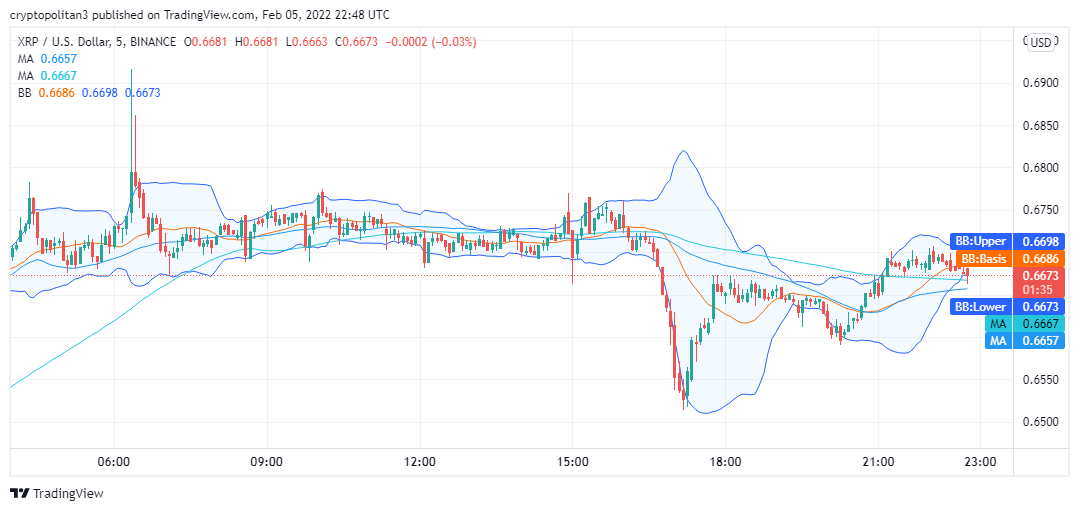
Task: Click the 23:00 time axis label
Action: tap(980, 461)
